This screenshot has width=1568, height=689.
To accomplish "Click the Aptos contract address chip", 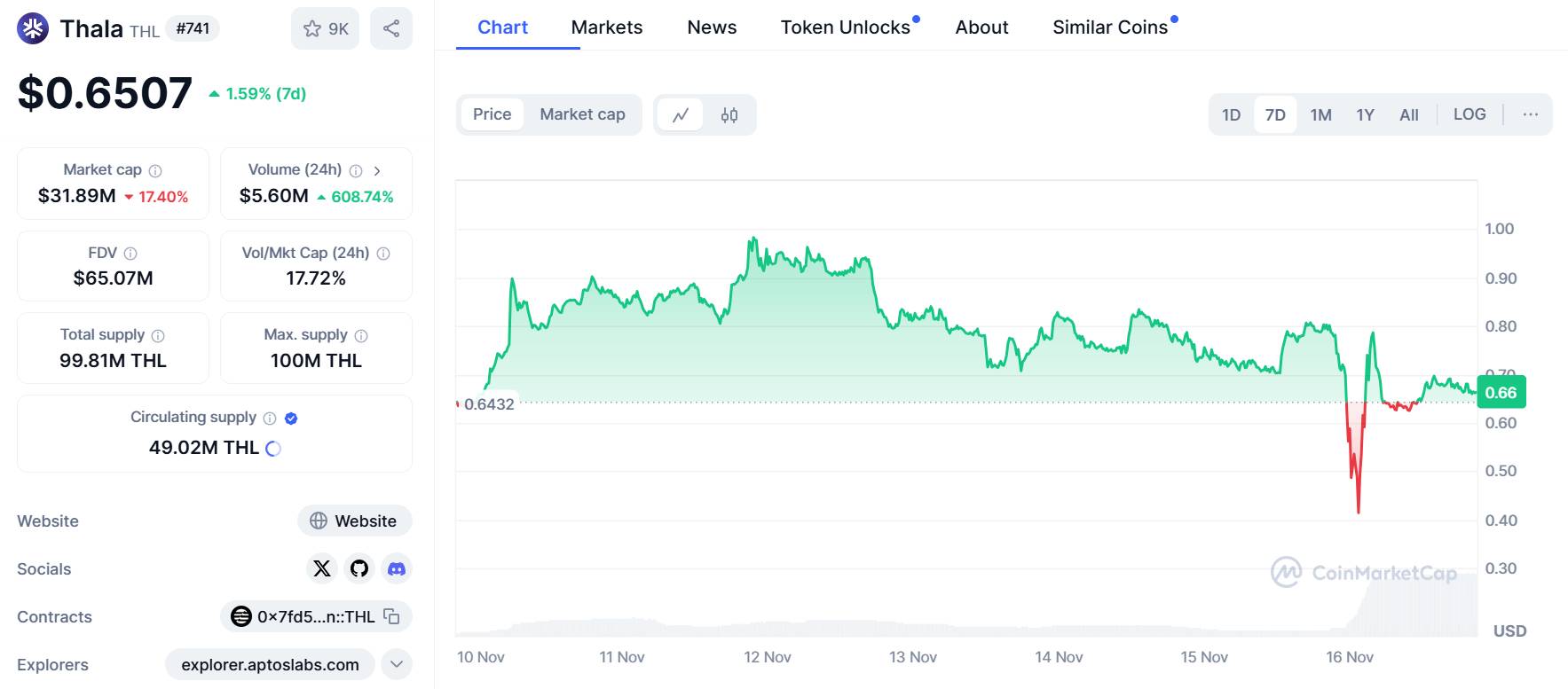I will [316, 616].
